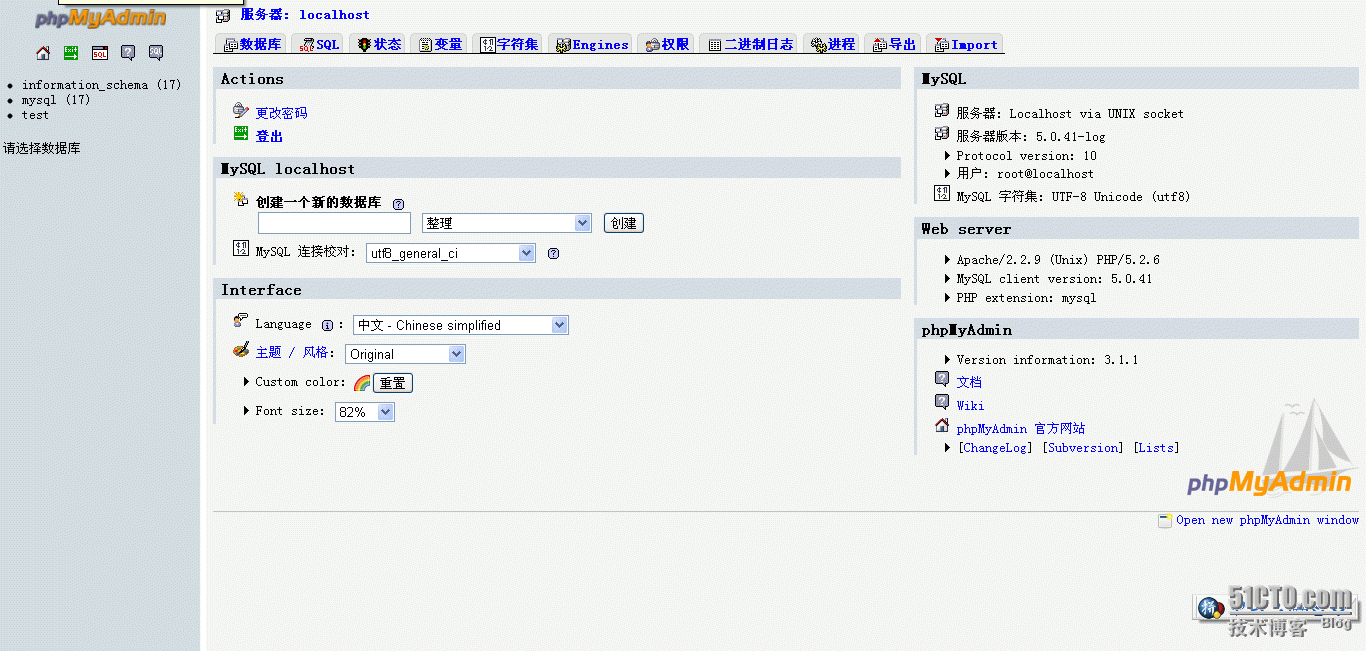Viewport: 1366px width, 651px height.
Task: Click the new database name input field
Action: (334, 223)
